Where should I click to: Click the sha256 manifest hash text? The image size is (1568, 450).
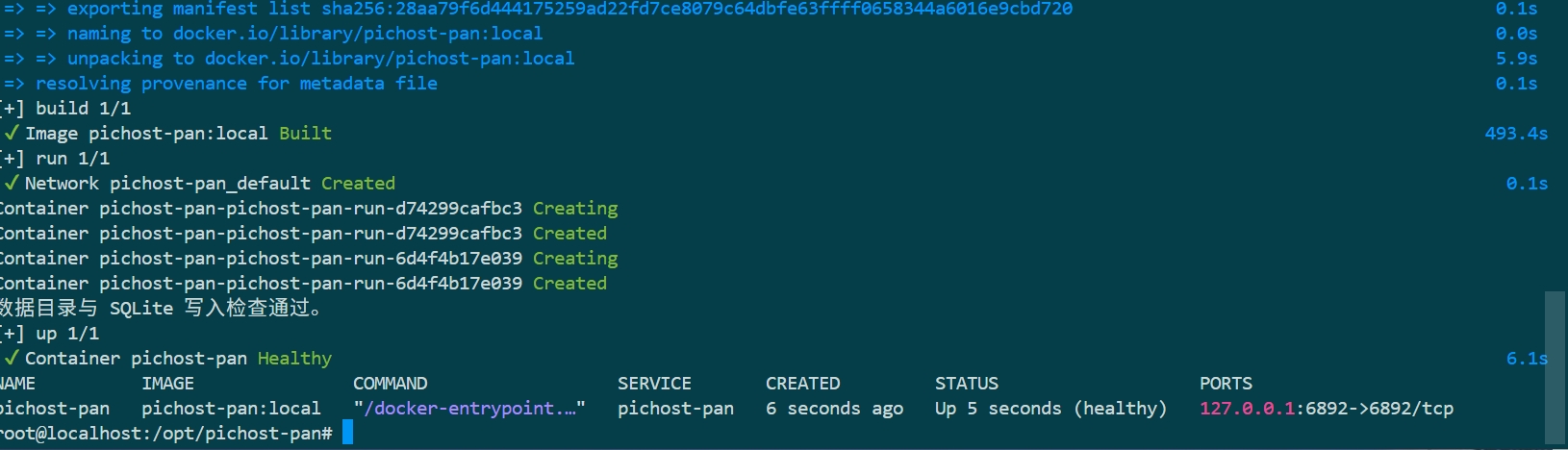696,9
